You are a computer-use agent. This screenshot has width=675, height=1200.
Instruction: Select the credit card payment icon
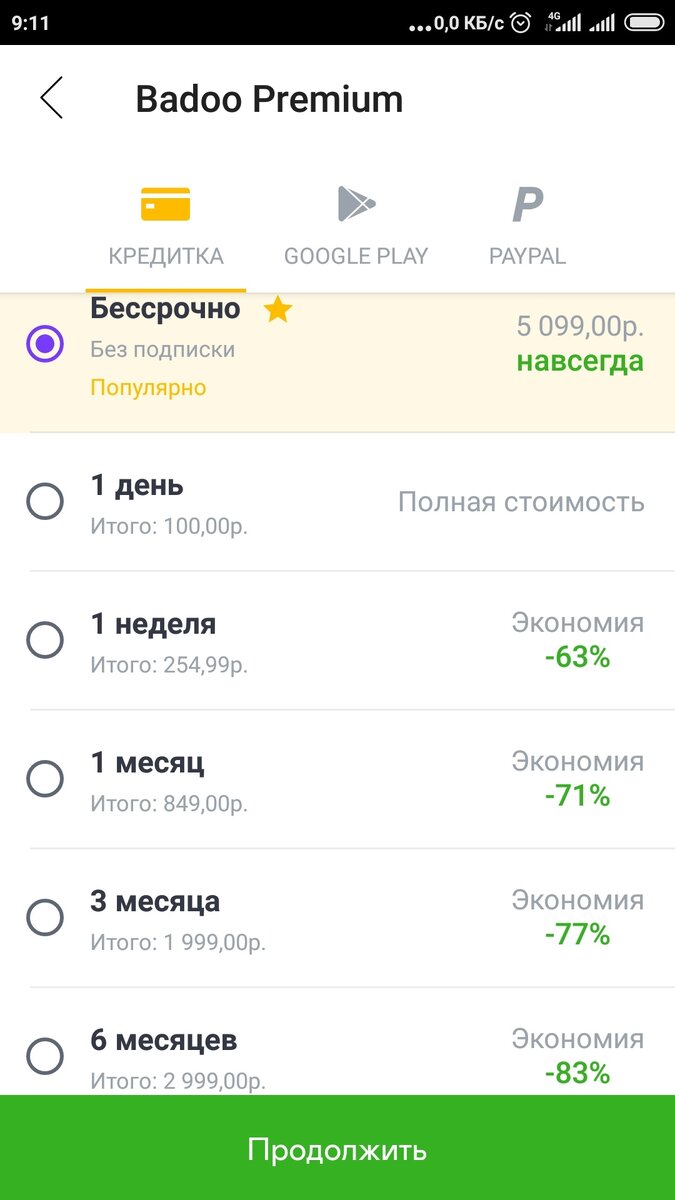click(163, 203)
